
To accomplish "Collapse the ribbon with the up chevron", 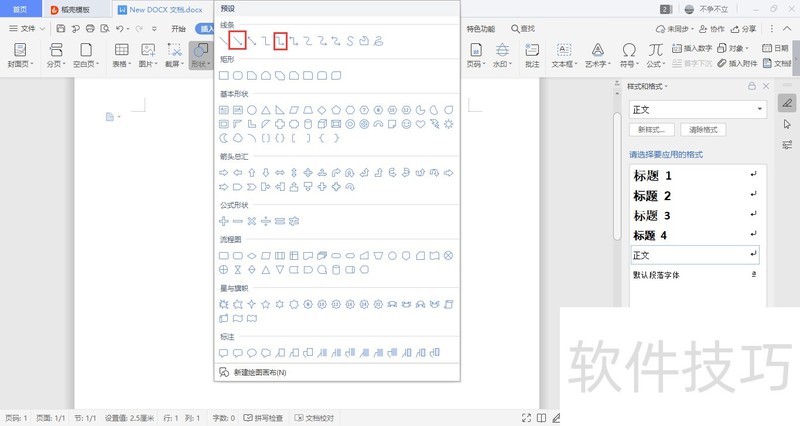I will click(x=787, y=29).
